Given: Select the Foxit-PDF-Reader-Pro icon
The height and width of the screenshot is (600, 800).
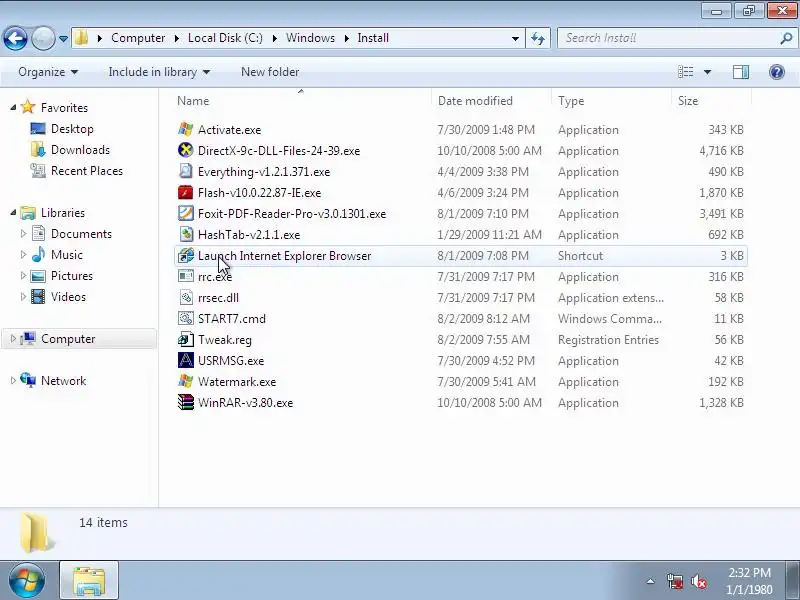Looking at the screenshot, I should (186, 213).
